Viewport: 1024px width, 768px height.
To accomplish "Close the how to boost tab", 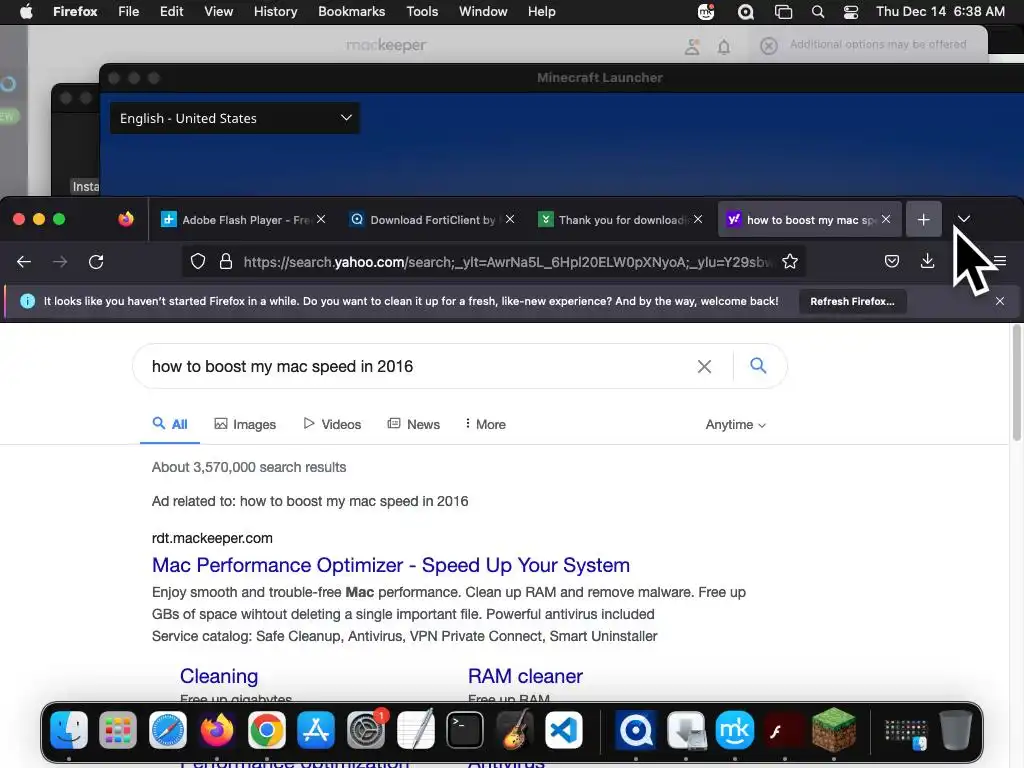I will click(x=886, y=219).
